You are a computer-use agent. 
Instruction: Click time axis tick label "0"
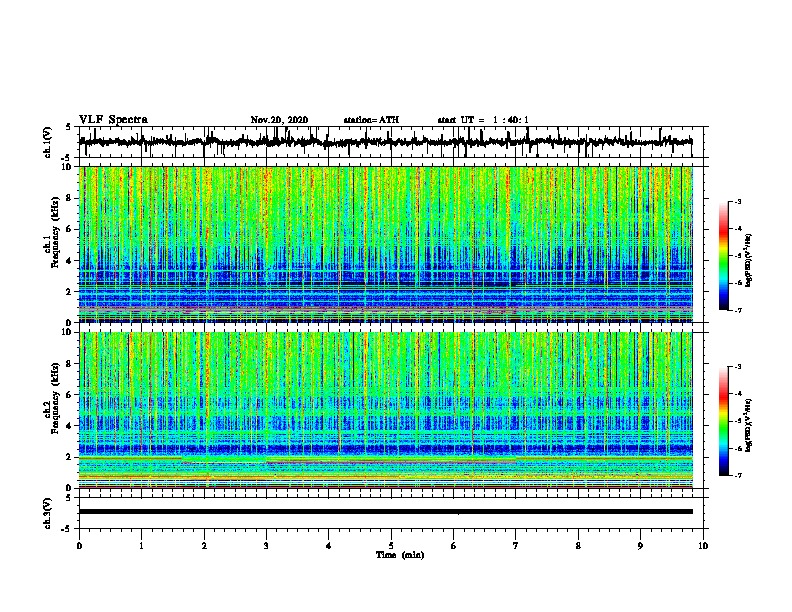(x=79, y=545)
